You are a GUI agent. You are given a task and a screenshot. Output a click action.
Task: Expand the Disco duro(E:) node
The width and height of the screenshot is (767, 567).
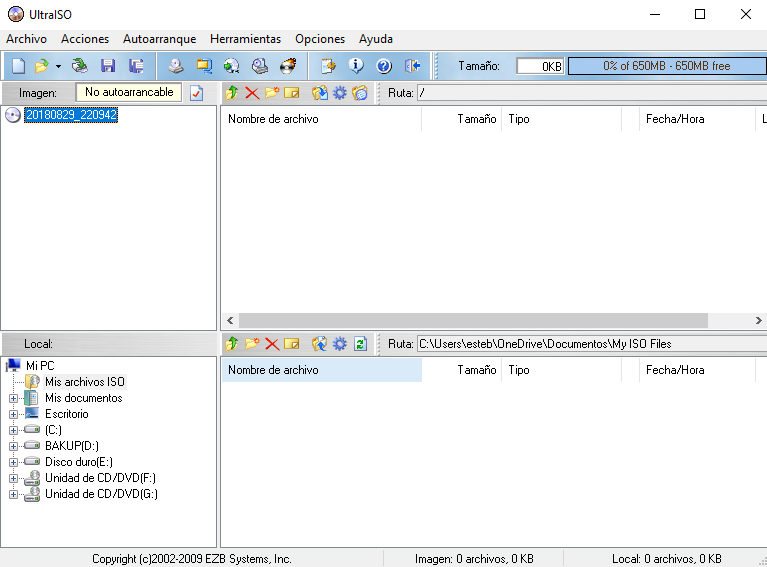pos(13,462)
